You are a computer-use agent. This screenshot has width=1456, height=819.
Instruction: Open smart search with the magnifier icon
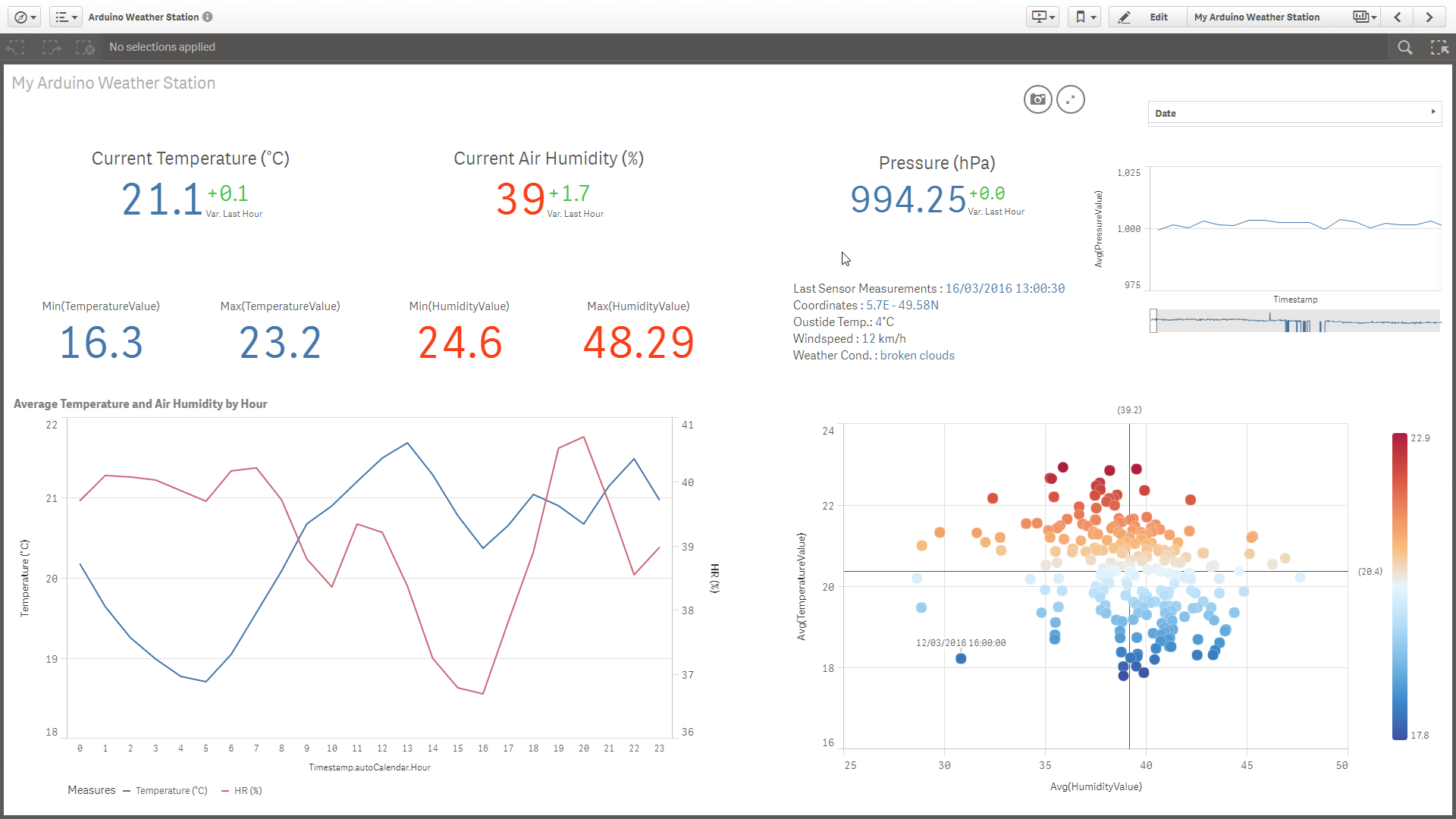coord(1405,47)
